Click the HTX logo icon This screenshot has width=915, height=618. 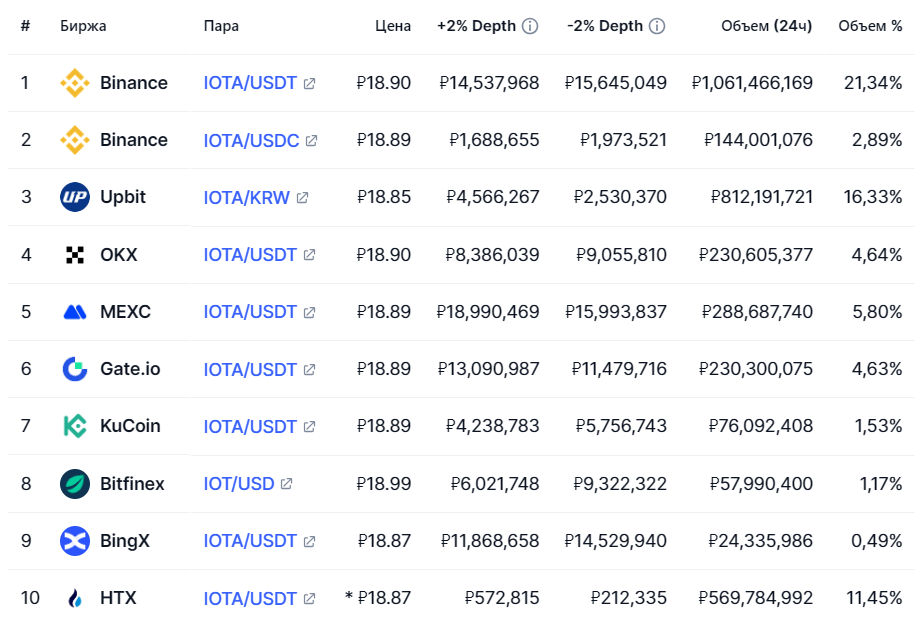tap(75, 598)
